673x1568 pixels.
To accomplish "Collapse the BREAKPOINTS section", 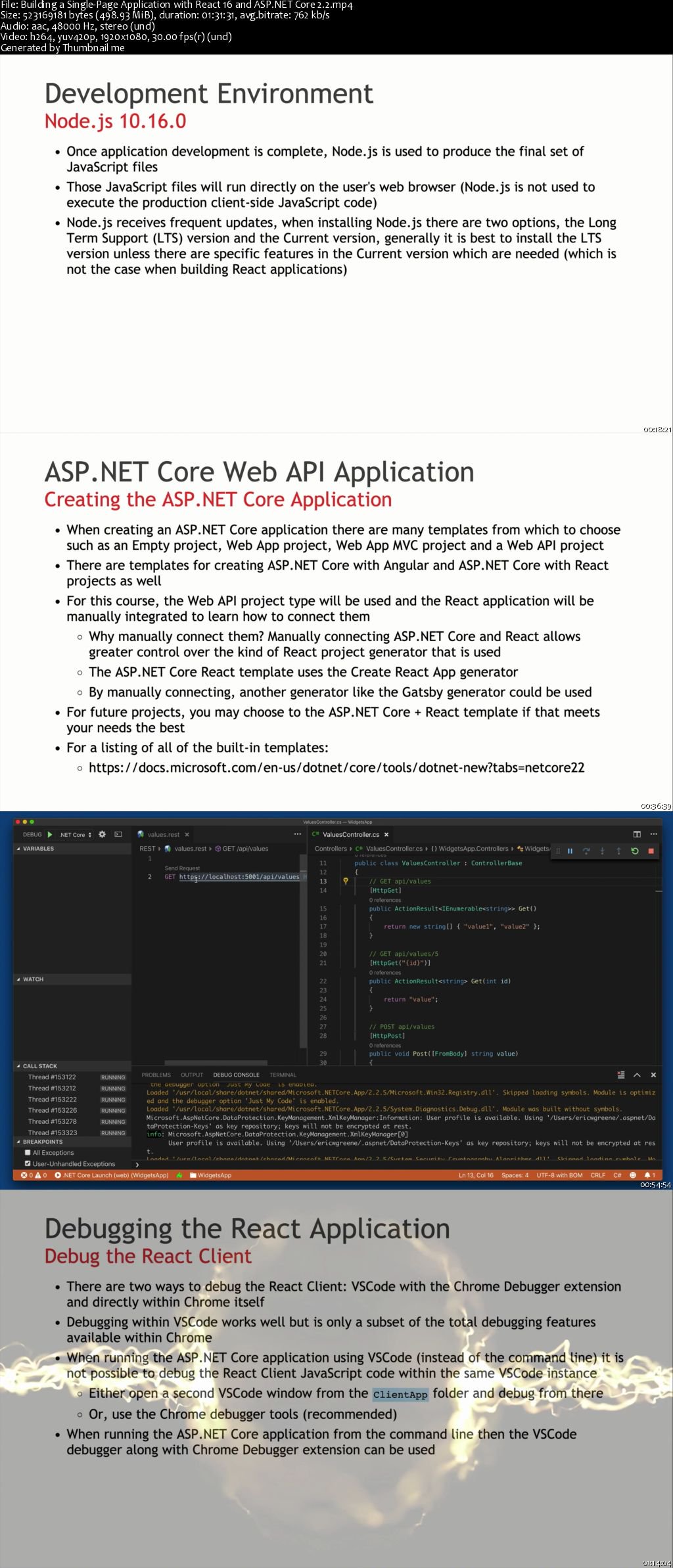I will 72,1142.
